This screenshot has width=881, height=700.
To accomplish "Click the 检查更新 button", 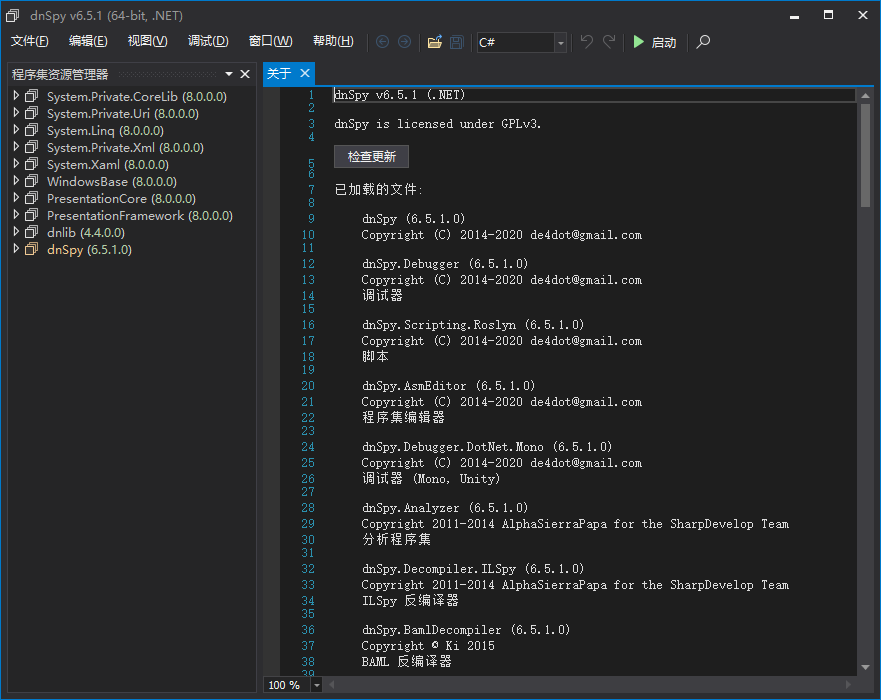I will coord(371,157).
